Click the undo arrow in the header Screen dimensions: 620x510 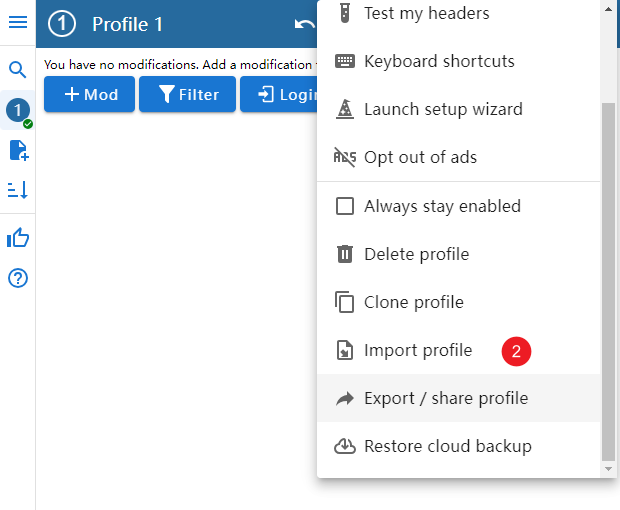(304, 24)
